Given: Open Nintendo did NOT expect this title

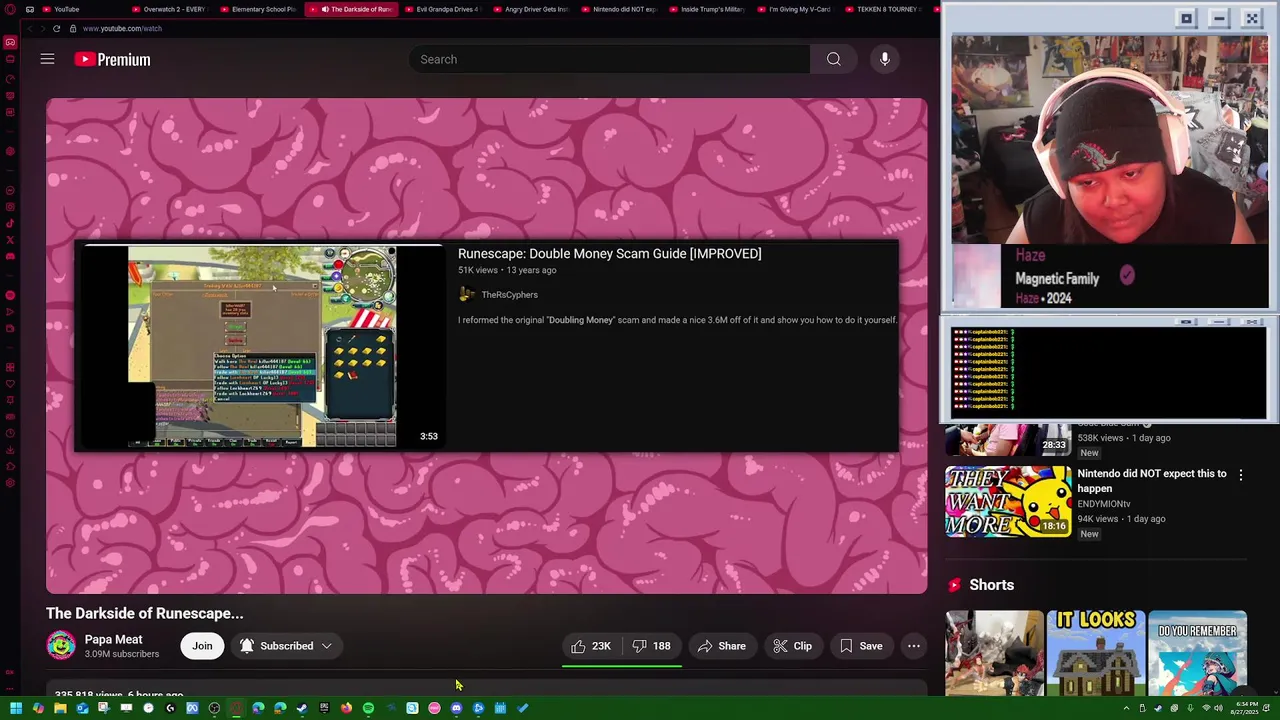Looking at the screenshot, I should tap(1152, 481).
